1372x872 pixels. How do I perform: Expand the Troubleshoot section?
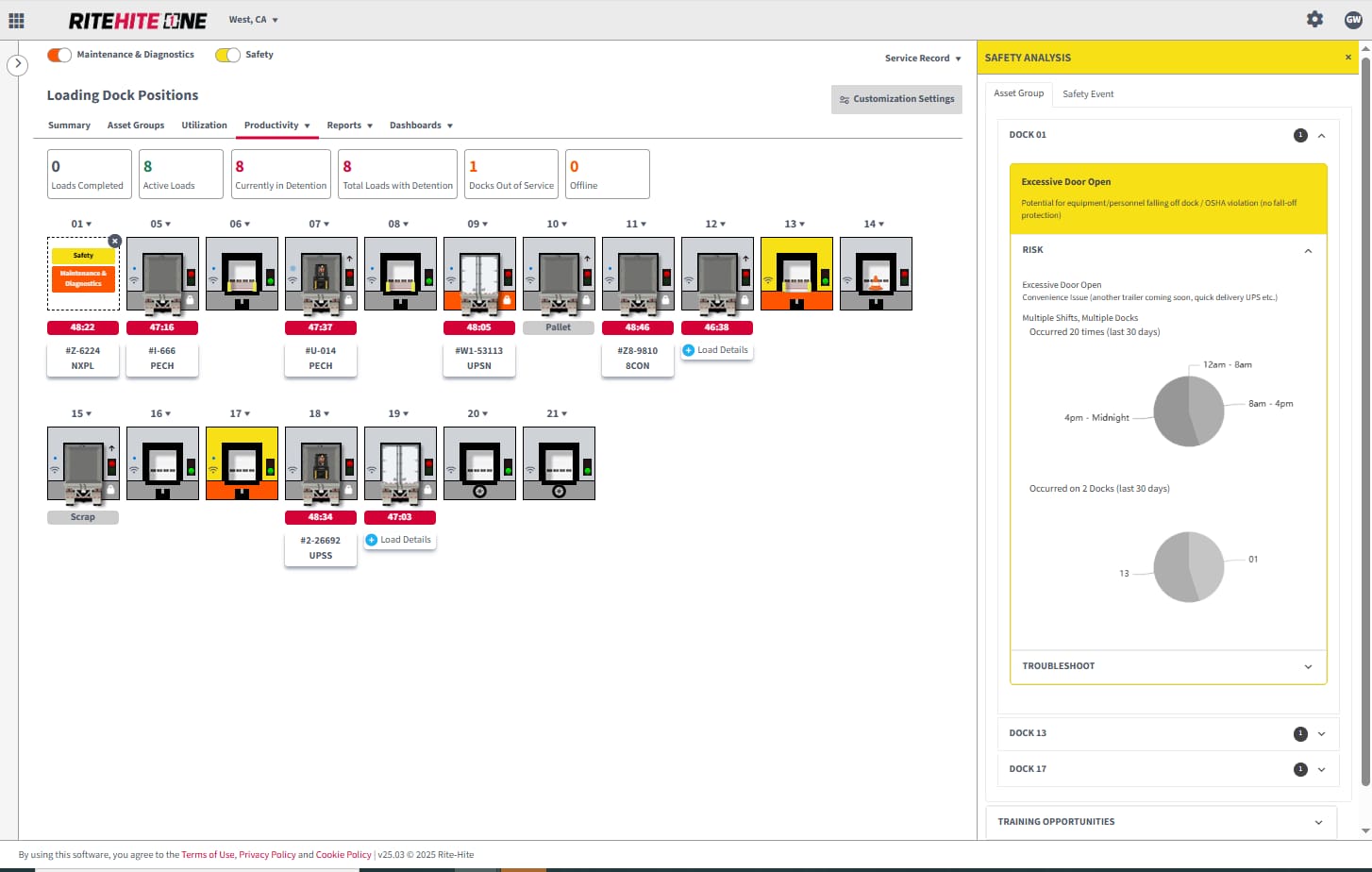(1308, 666)
